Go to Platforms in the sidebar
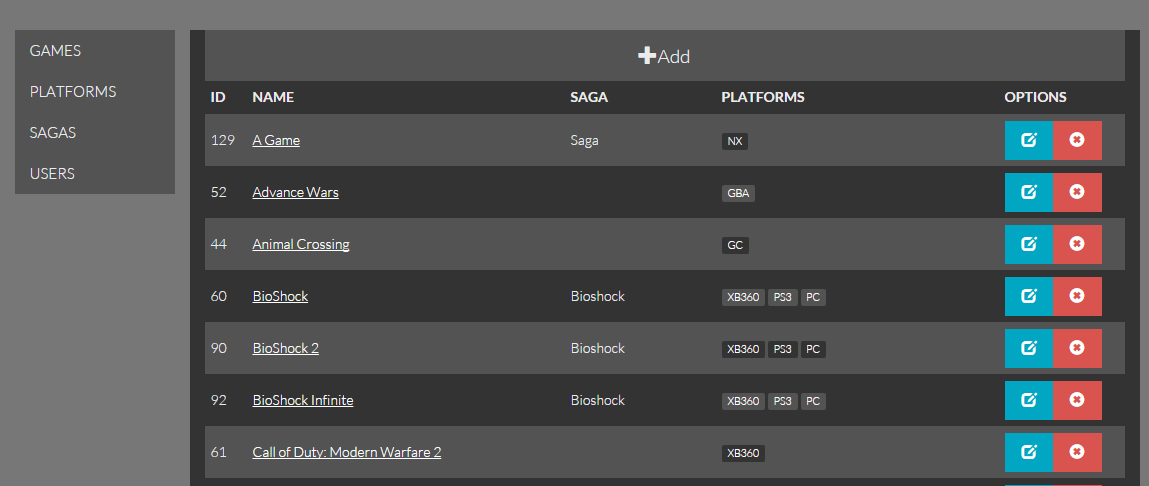Image resolution: width=1149 pixels, height=486 pixels. [x=73, y=91]
